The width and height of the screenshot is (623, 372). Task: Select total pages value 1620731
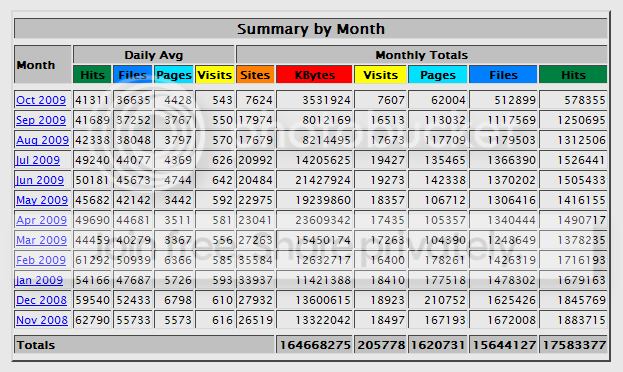point(438,345)
